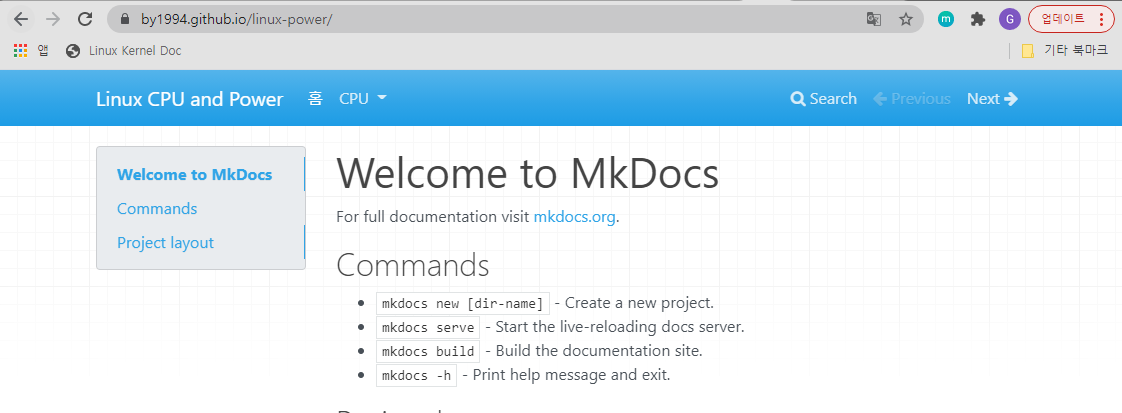Click the 'mkdocs new [dir-name]' code snippet

coord(463,303)
